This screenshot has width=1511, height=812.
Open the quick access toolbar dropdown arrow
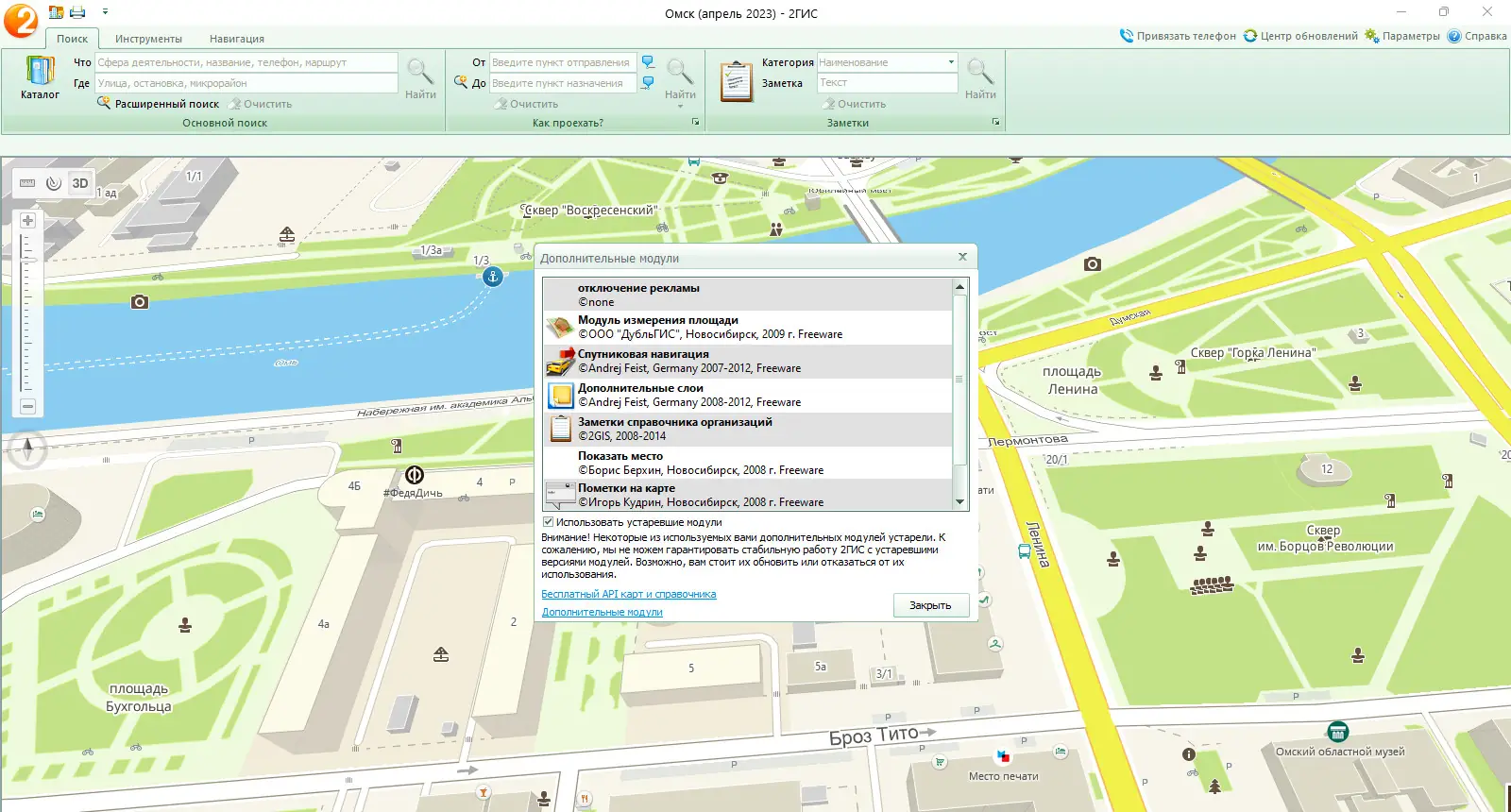pos(105,12)
